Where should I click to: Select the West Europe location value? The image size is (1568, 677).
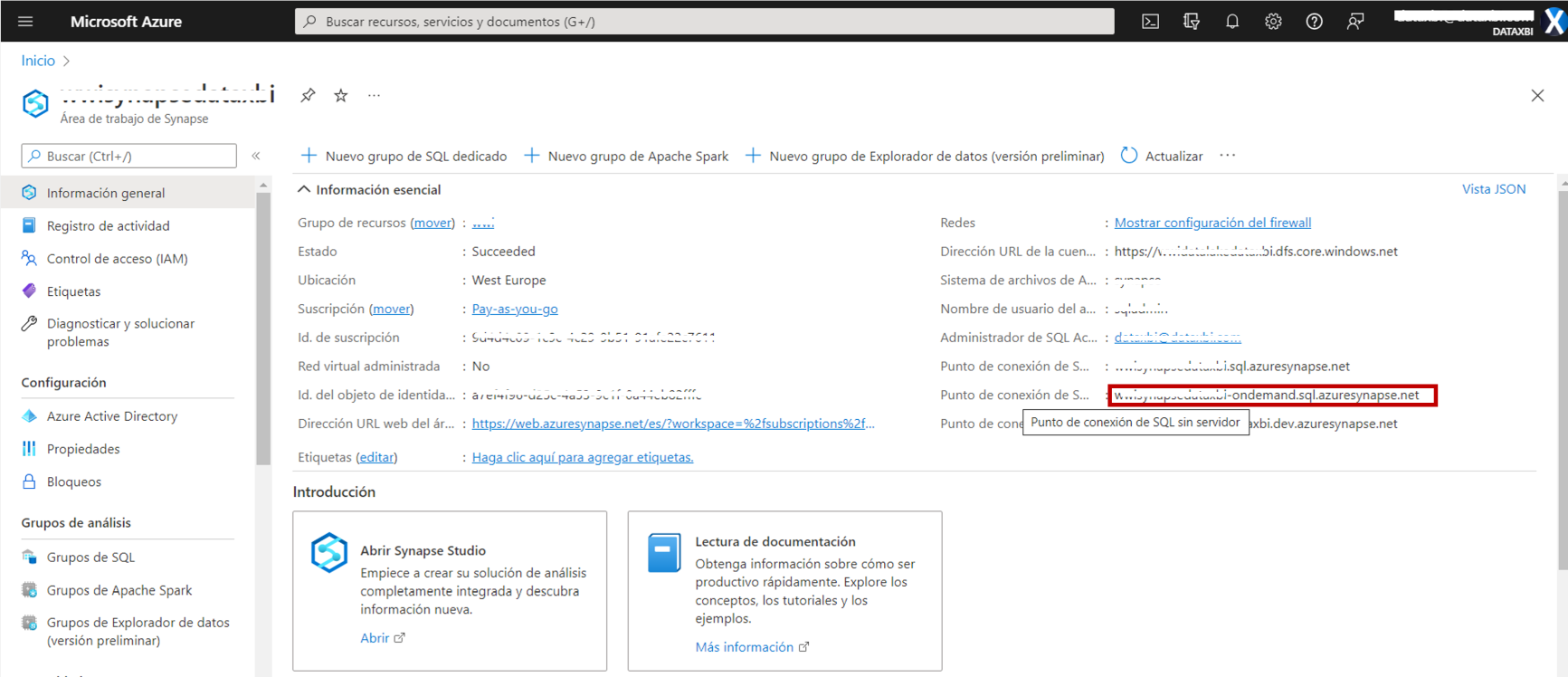pyautogui.click(x=508, y=280)
